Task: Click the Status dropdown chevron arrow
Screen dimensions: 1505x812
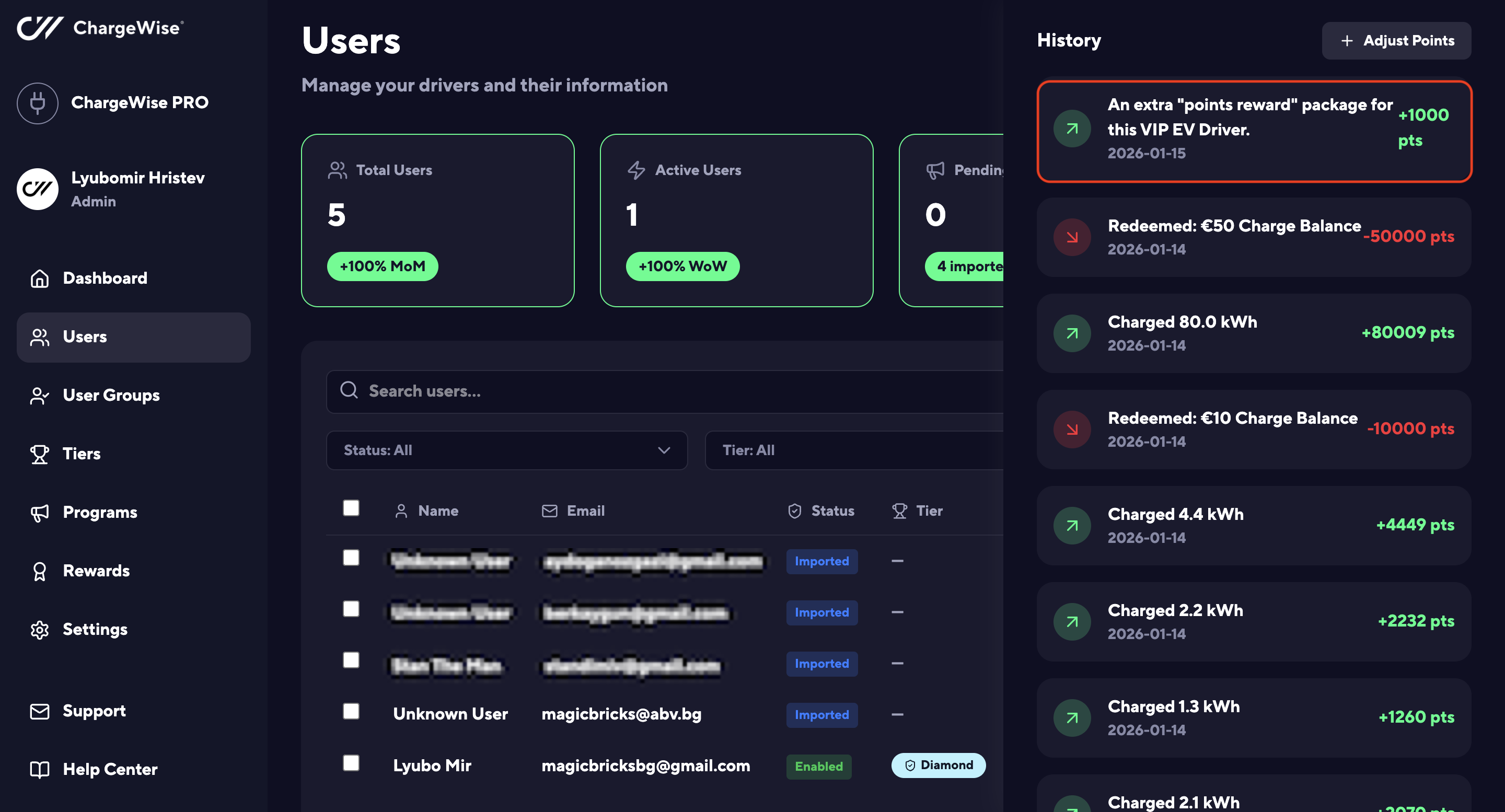Action: pyautogui.click(x=664, y=450)
